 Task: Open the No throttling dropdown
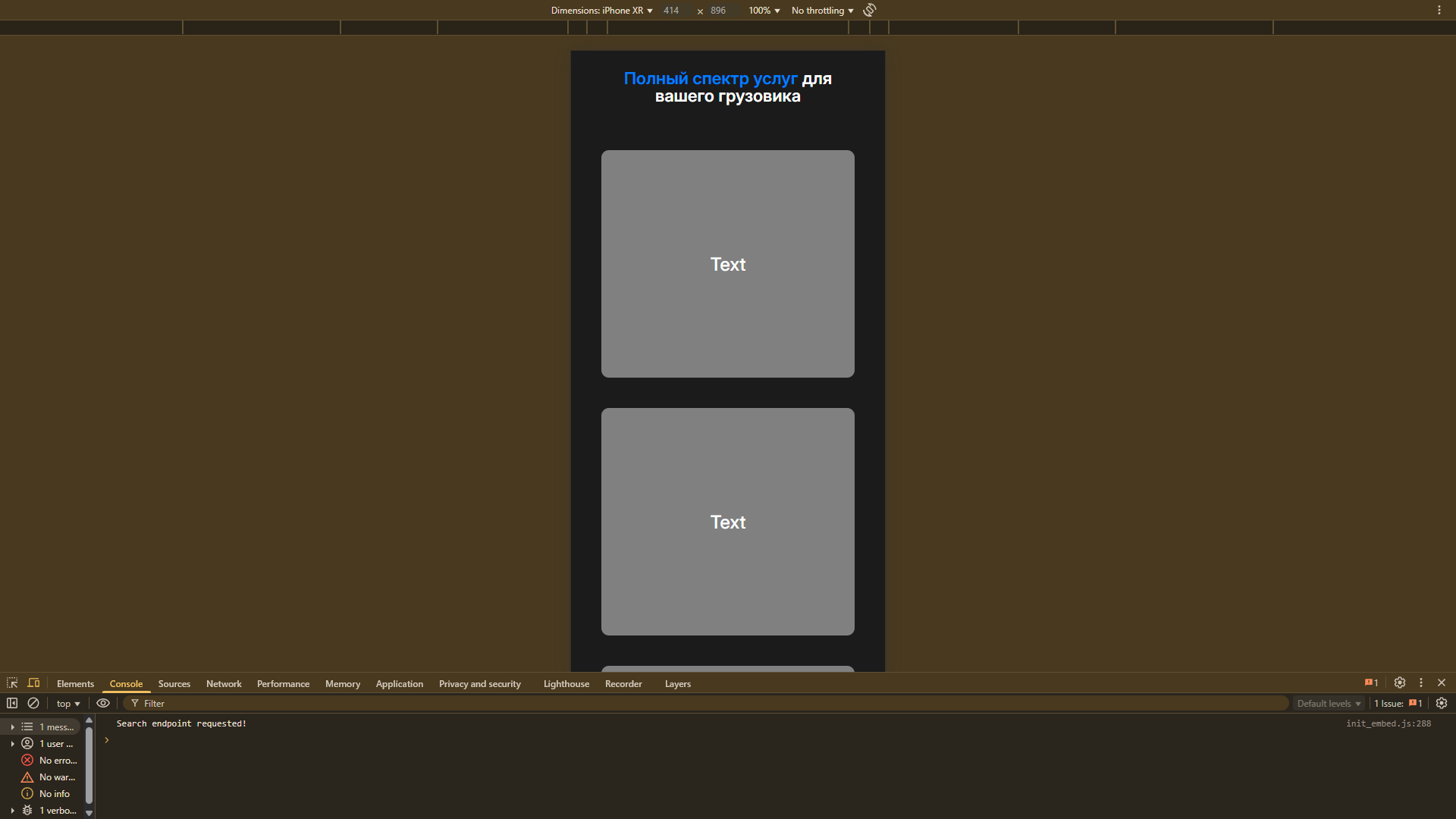tap(822, 11)
